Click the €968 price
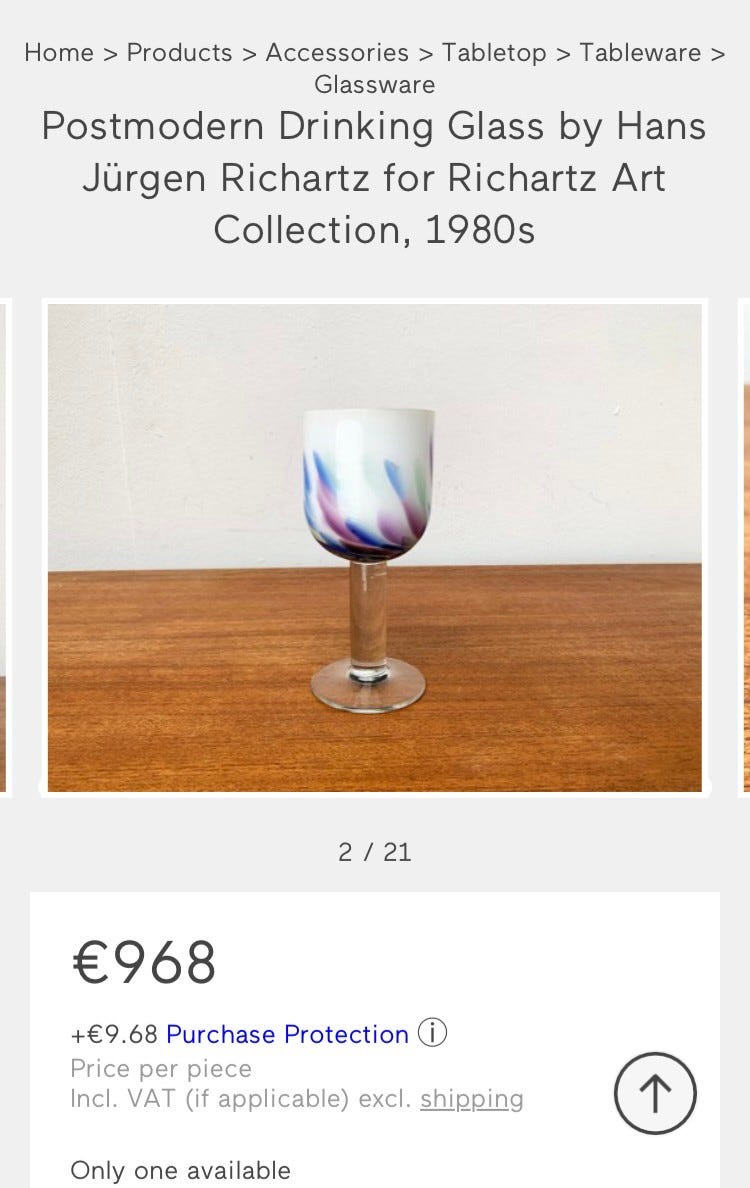 pos(144,962)
